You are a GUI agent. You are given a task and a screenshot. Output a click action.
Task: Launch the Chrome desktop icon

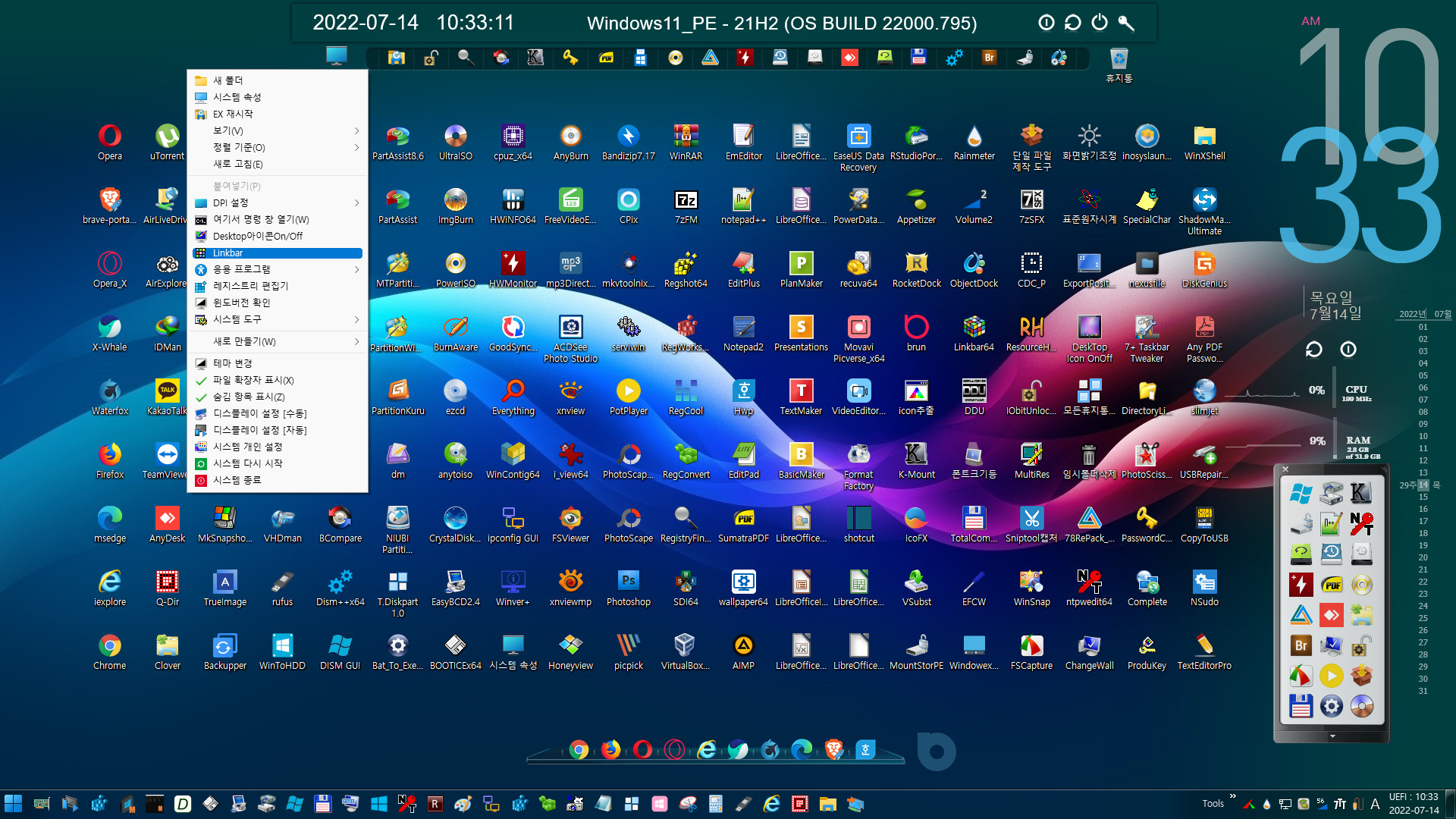(x=109, y=651)
